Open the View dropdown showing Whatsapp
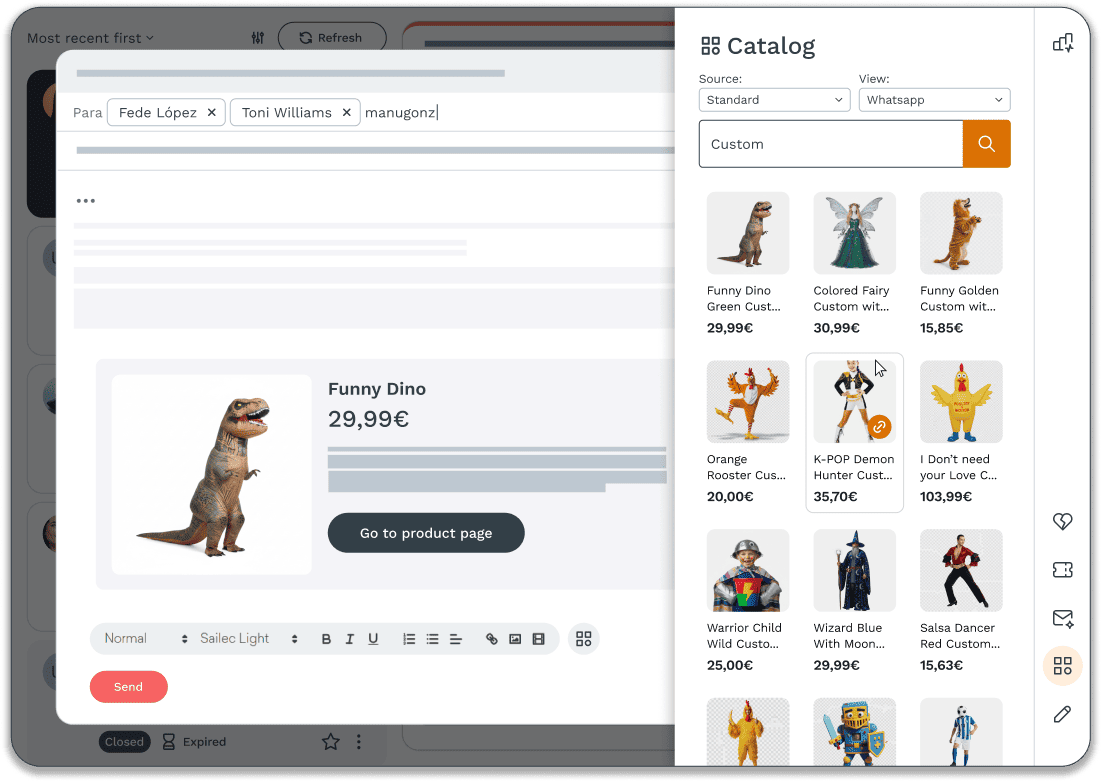 coord(934,100)
